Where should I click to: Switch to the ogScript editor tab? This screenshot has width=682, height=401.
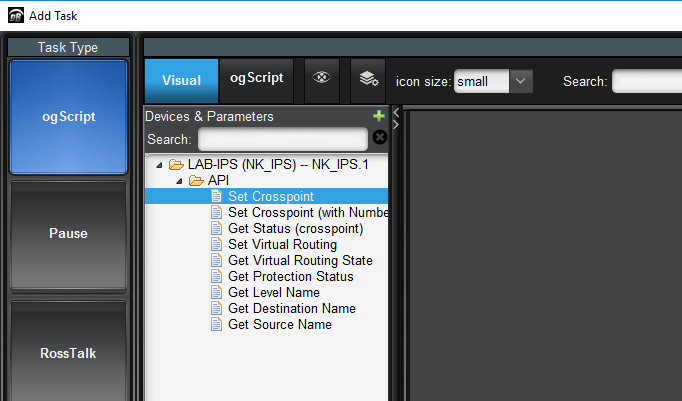click(x=256, y=78)
